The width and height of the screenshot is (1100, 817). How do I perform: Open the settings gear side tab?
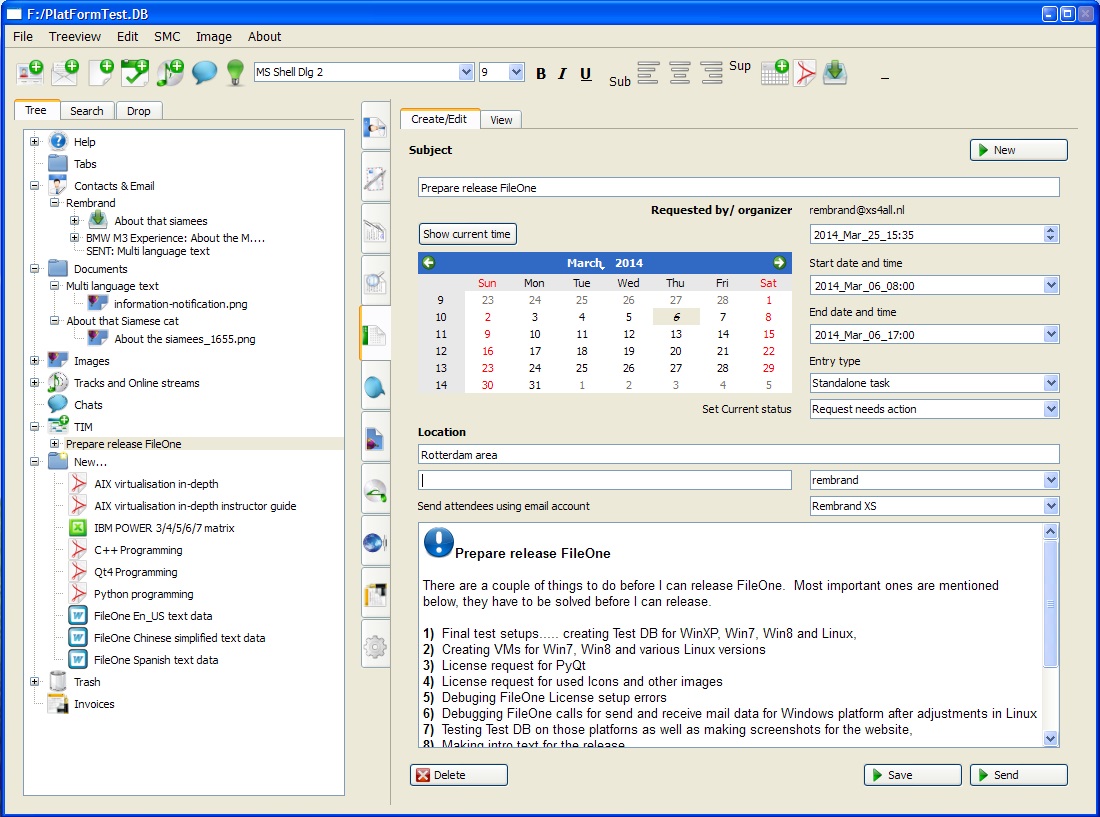pos(375,646)
